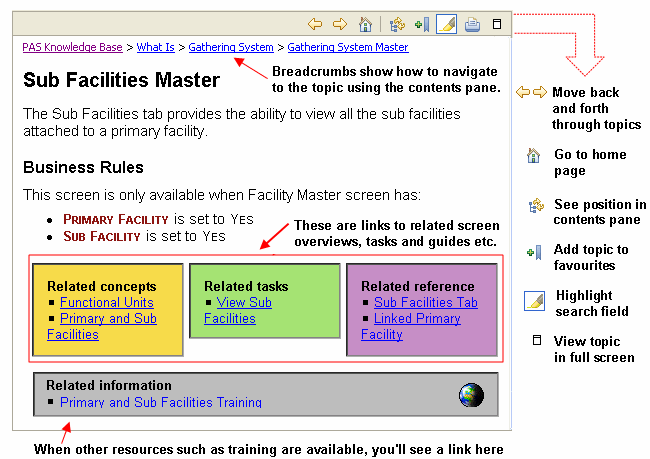Open the What Is breadcrumb link
The width and height of the screenshot is (650, 459).
(155, 47)
